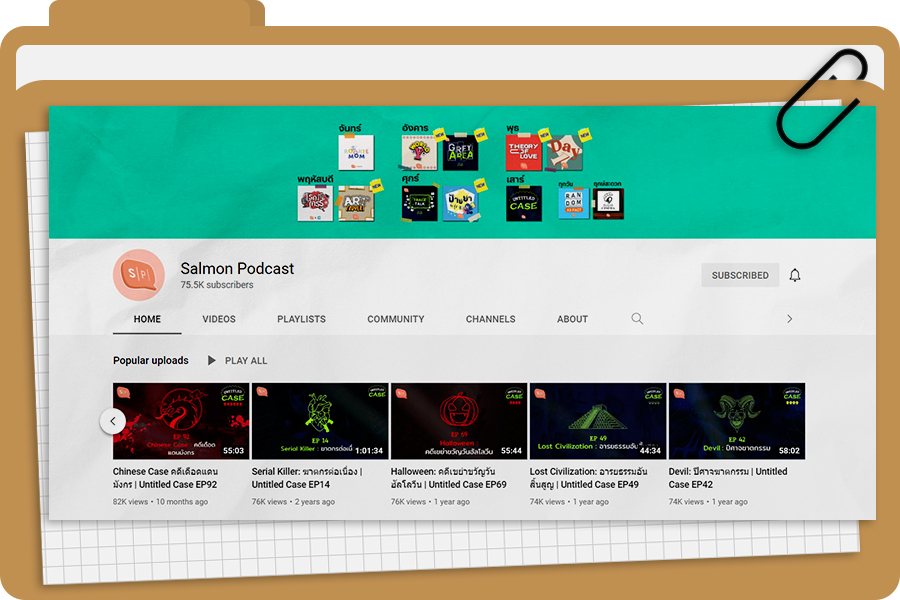This screenshot has width=900, height=600.
Task: Open the Popular uploads section heading
Action: [150, 361]
